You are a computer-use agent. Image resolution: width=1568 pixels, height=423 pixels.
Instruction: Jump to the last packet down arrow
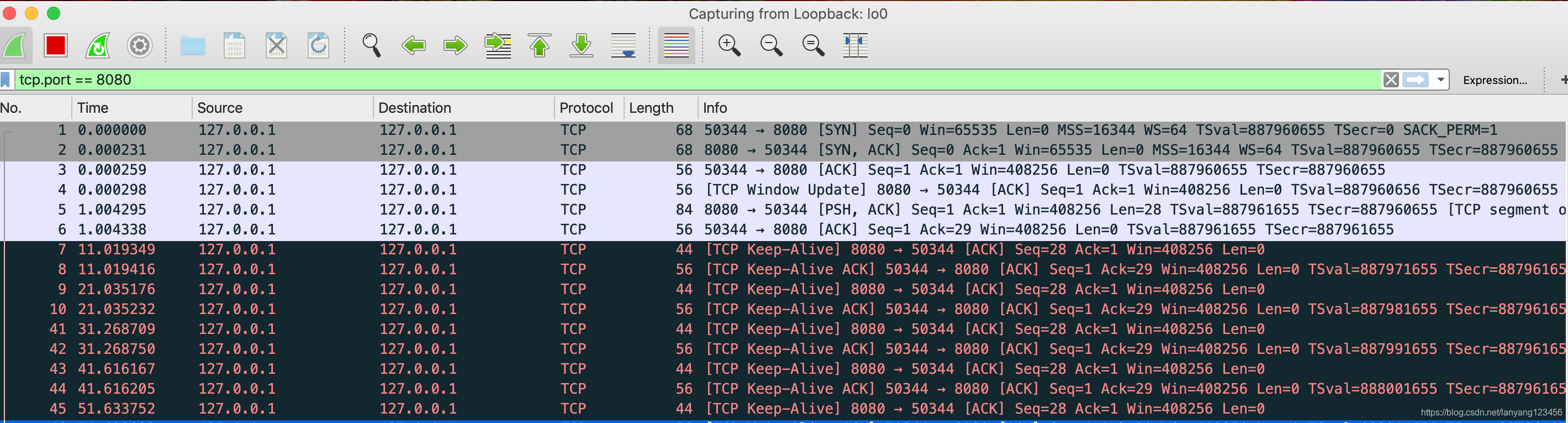(x=582, y=46)
